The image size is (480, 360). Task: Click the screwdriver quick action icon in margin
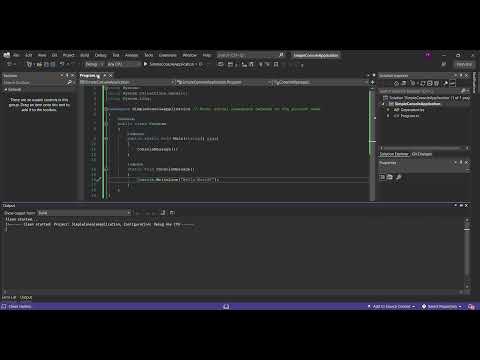coord(98,180)
